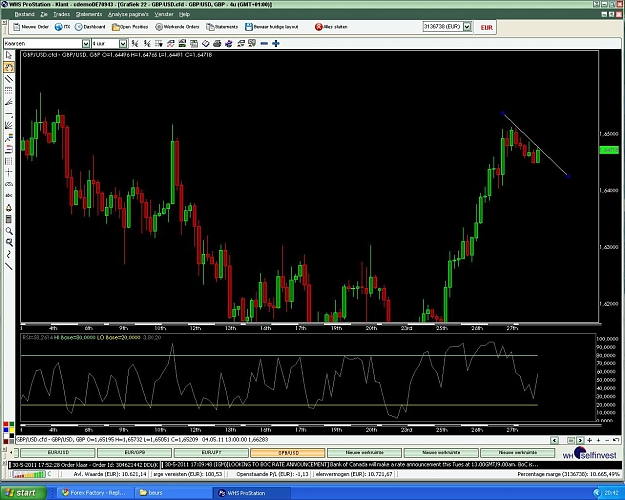The width and height of the screenshot is (625, 500).
Task: Switch to the EUR/JPY workspace tab
Action: click(211, 453)
